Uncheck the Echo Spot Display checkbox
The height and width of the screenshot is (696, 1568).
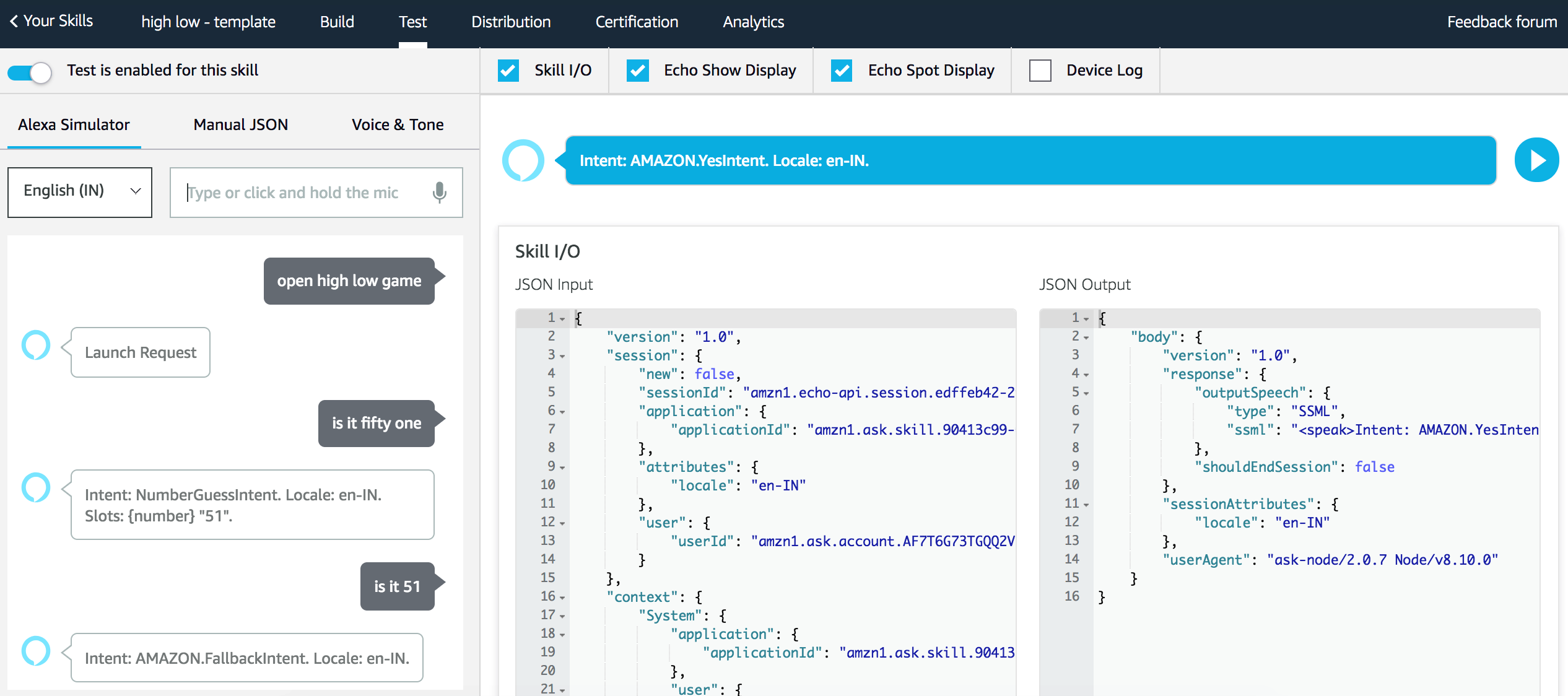pos(841,71)
